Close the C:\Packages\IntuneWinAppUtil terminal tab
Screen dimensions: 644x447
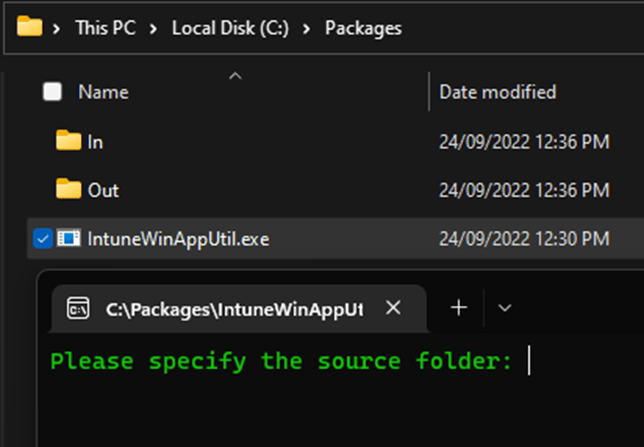pos(392,308)
